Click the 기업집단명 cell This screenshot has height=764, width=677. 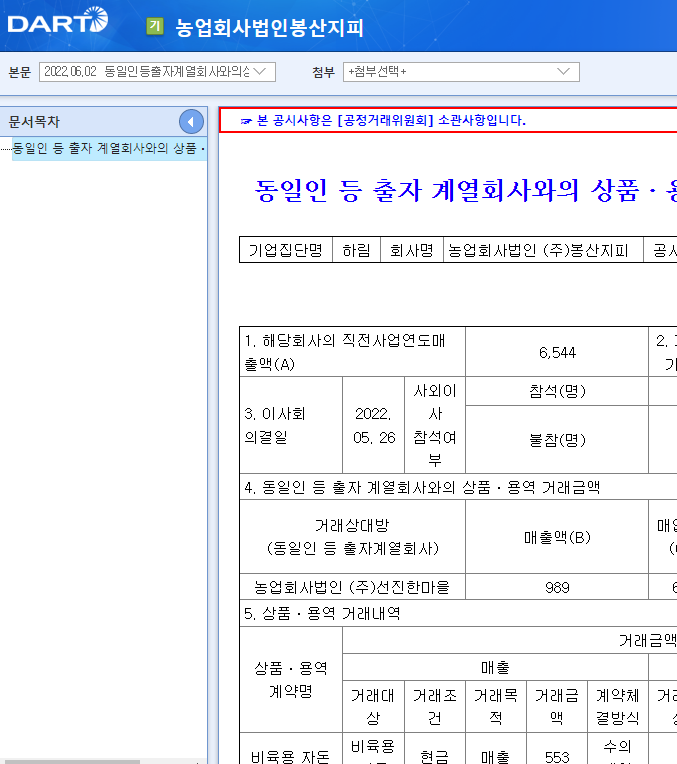[286, 250]
